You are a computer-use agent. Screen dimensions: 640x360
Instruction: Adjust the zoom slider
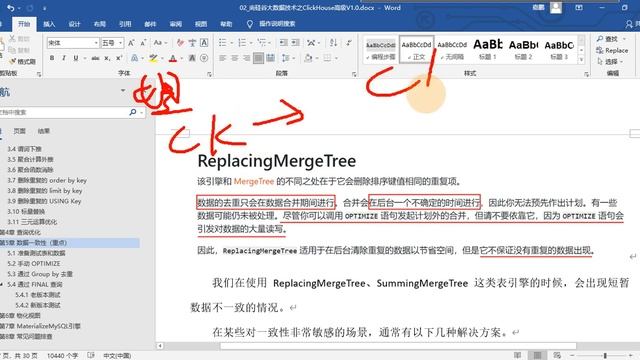point(605,356)
